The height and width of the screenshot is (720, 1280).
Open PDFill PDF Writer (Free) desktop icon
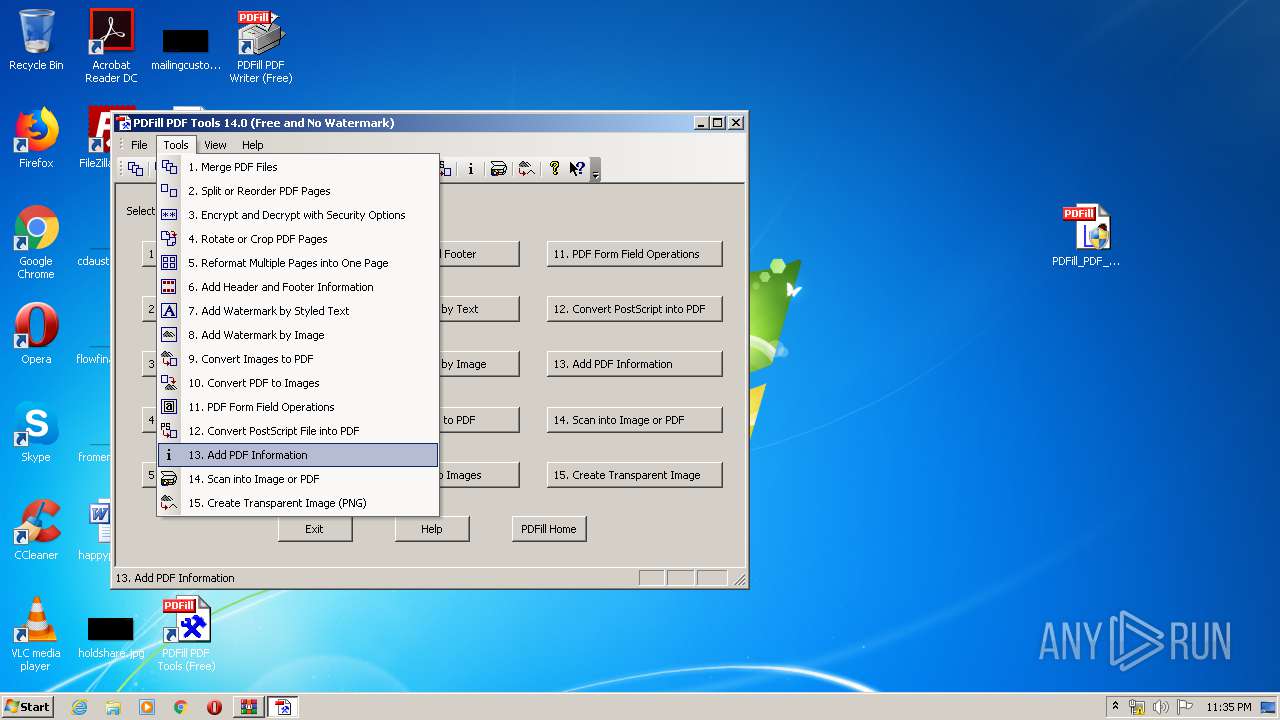tap(261, 46)
